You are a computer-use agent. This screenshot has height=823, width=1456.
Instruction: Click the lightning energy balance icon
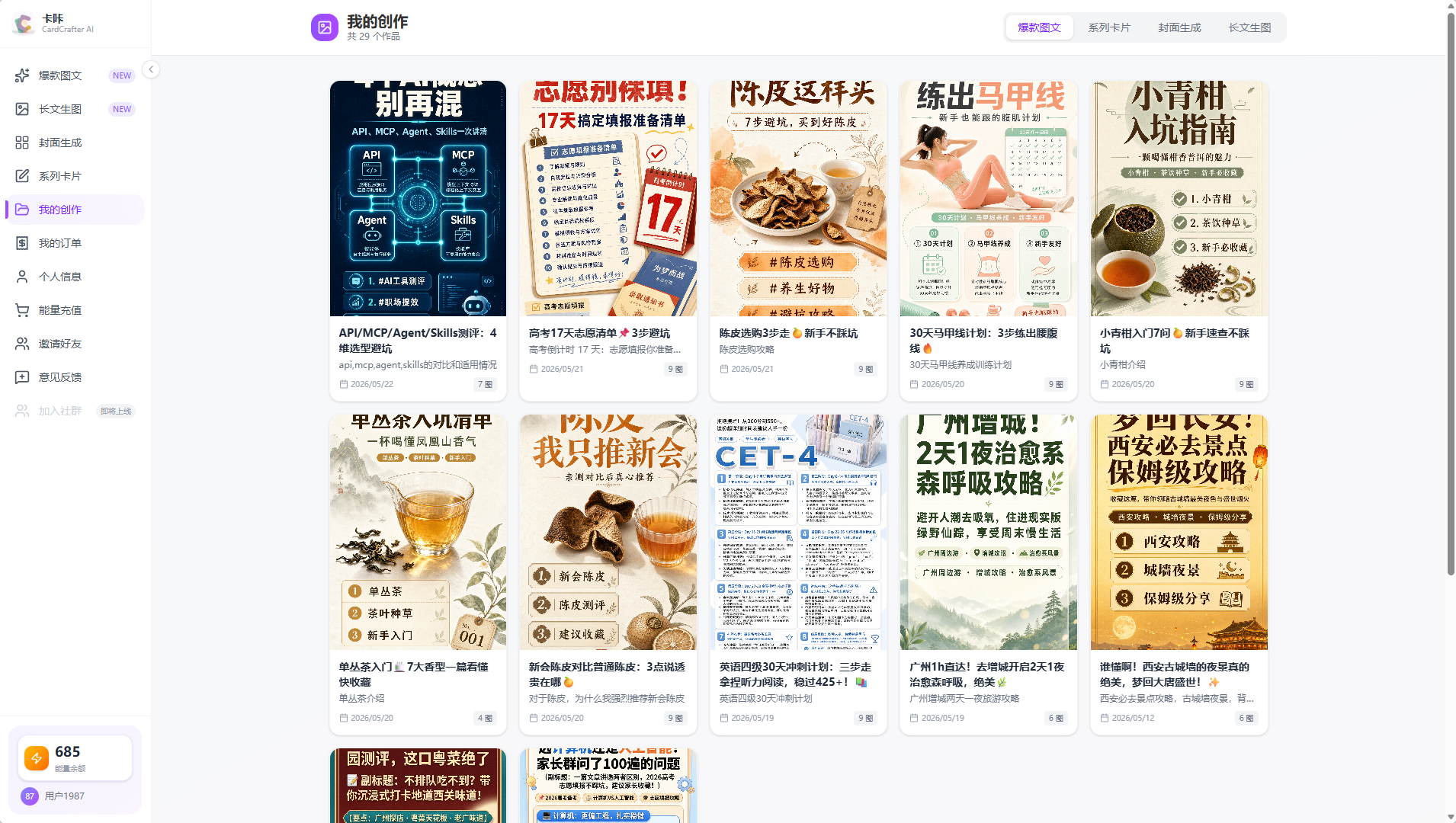pyautogui.click(x=37, y=758)
